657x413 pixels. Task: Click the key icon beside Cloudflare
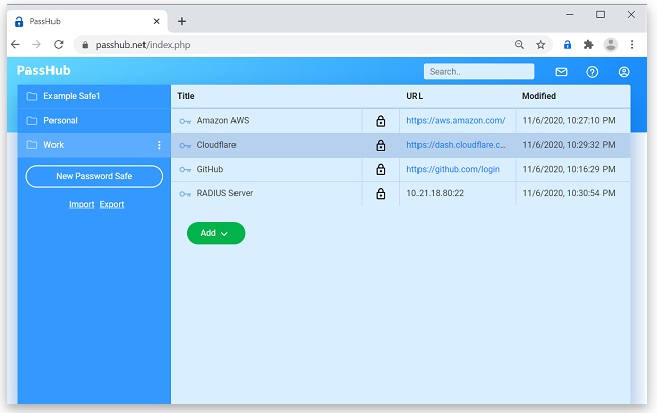(185, 146)
